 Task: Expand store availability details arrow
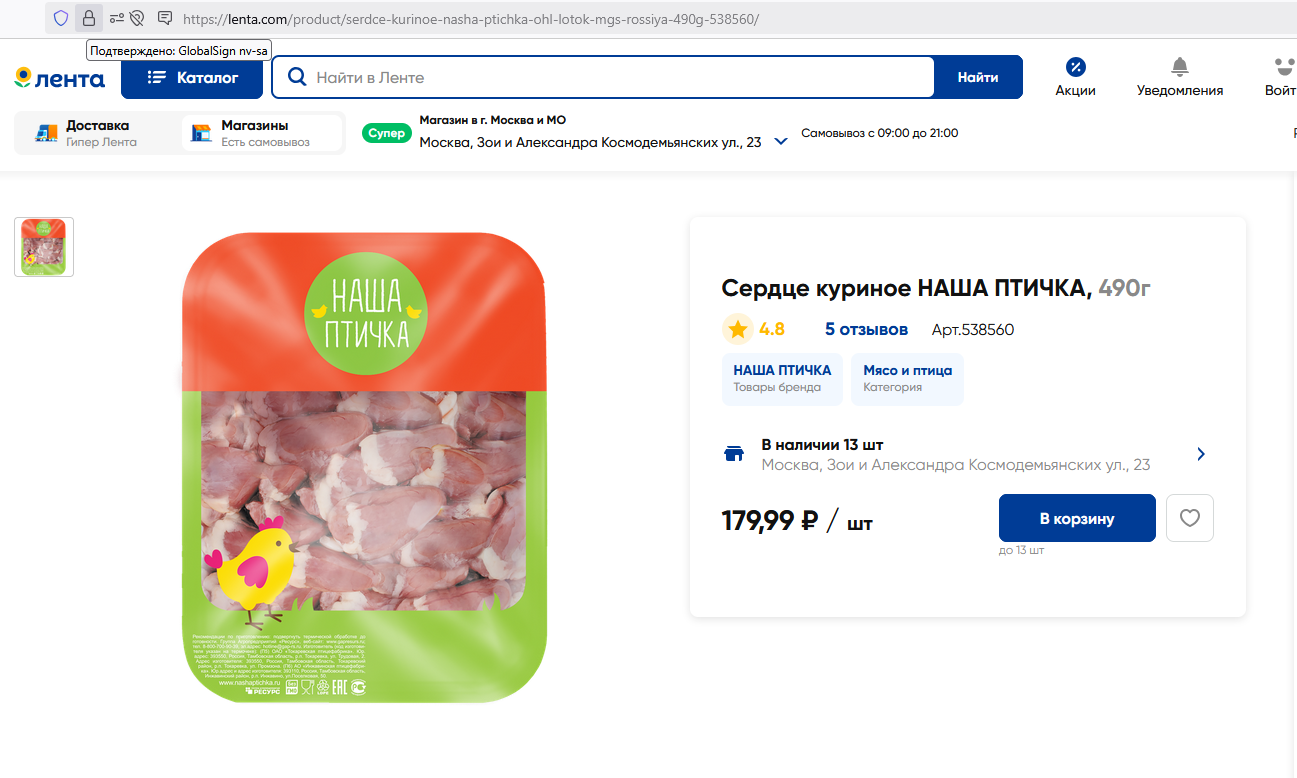click(x=1201, y=454)
